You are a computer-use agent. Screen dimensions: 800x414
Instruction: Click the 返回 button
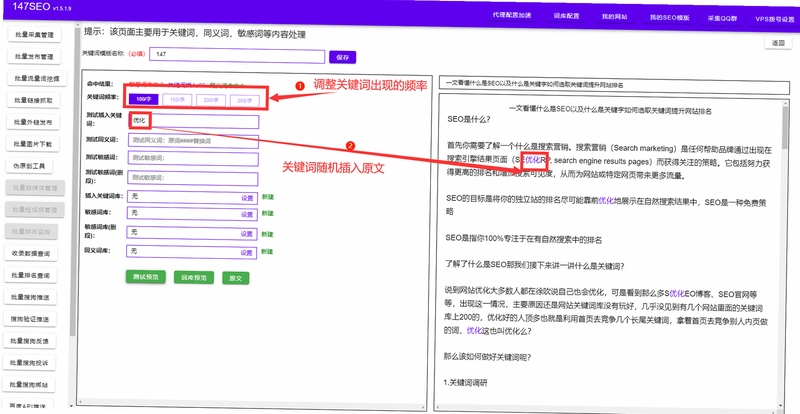coord(778,43)
